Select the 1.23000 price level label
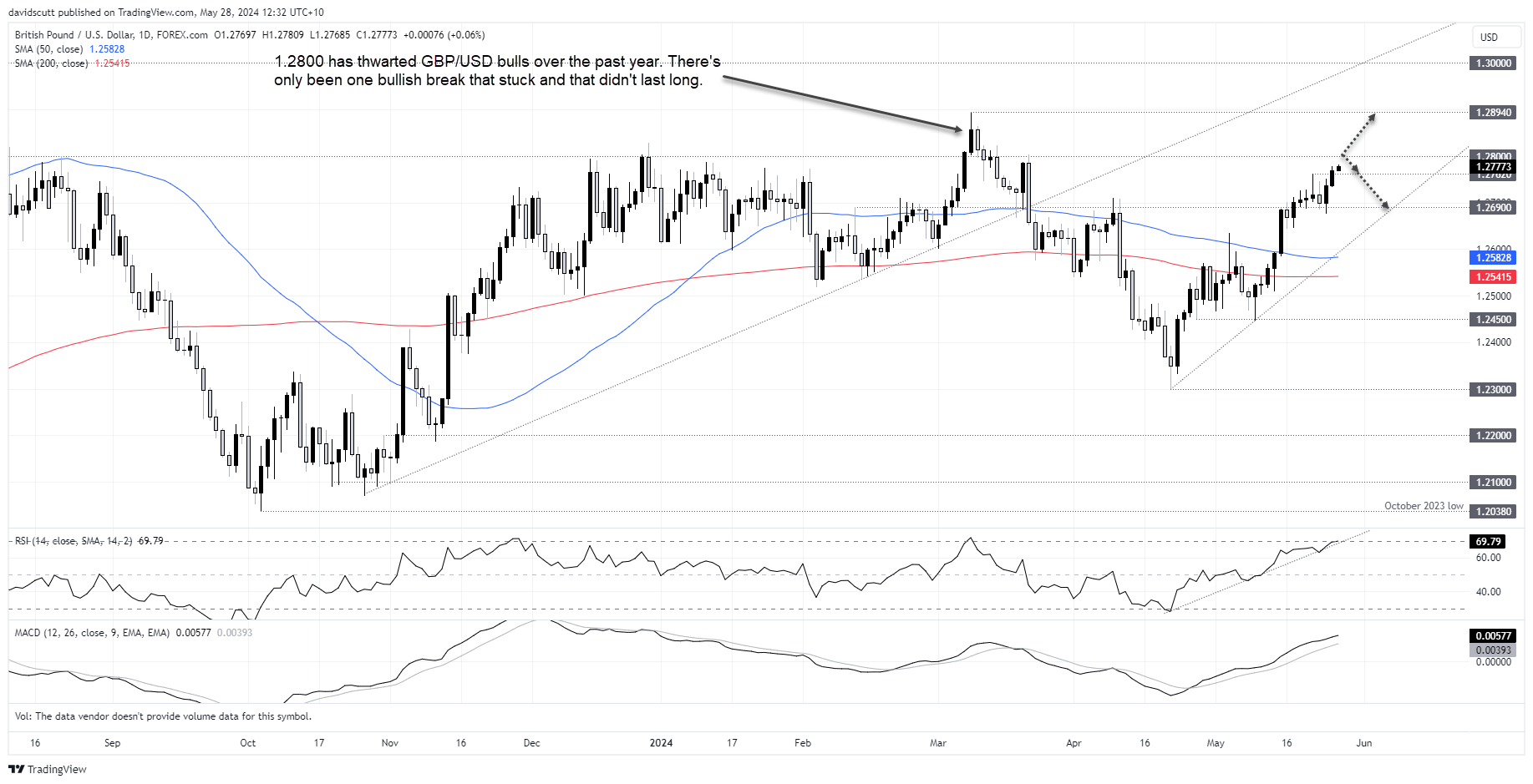Screen dimensions: 1533x784 1493,390
